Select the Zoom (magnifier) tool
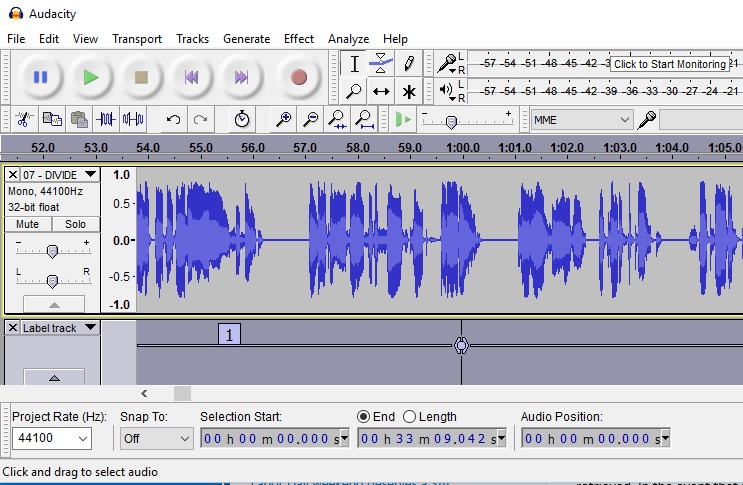This screenshot has height=485, width=743. click(x=354, y=91)
